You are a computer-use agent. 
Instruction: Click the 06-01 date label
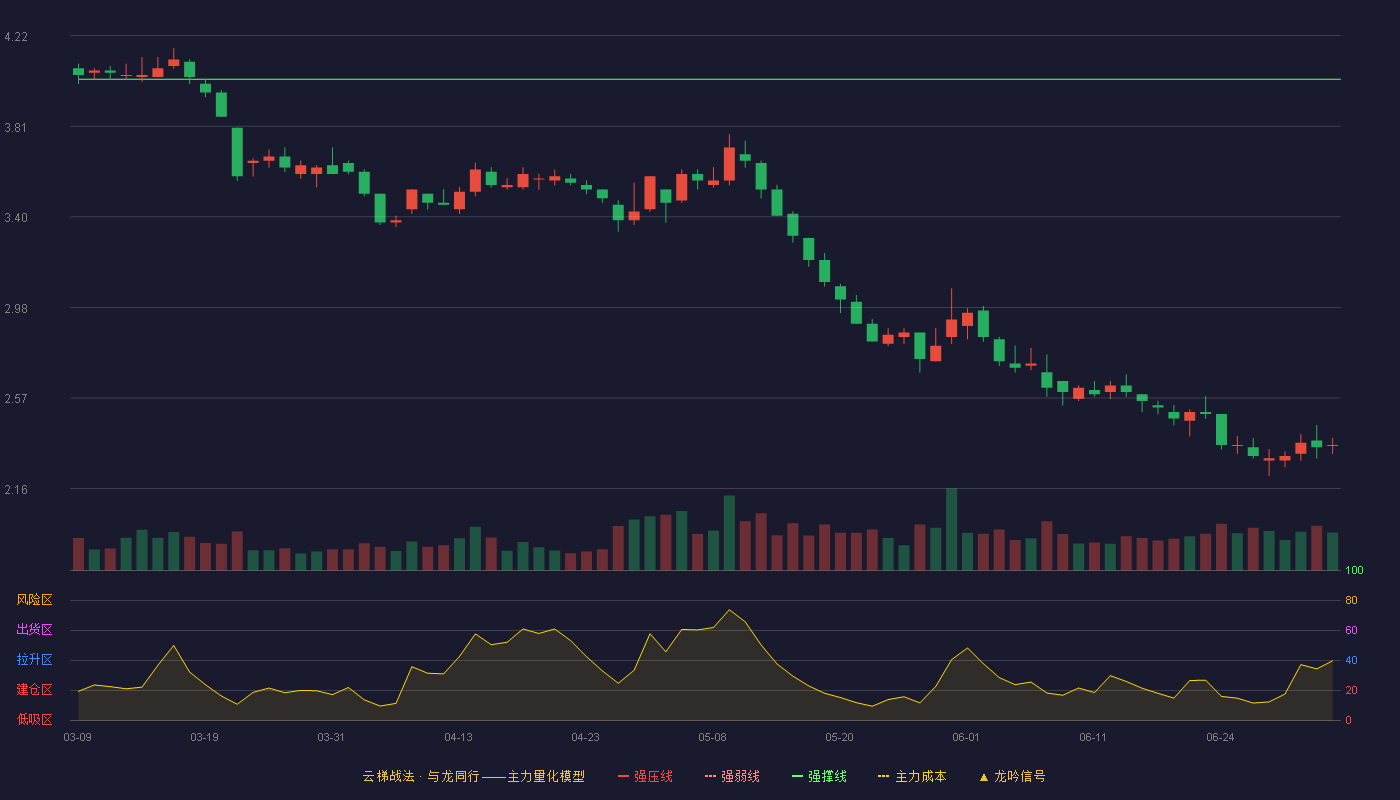pos(966,737)
